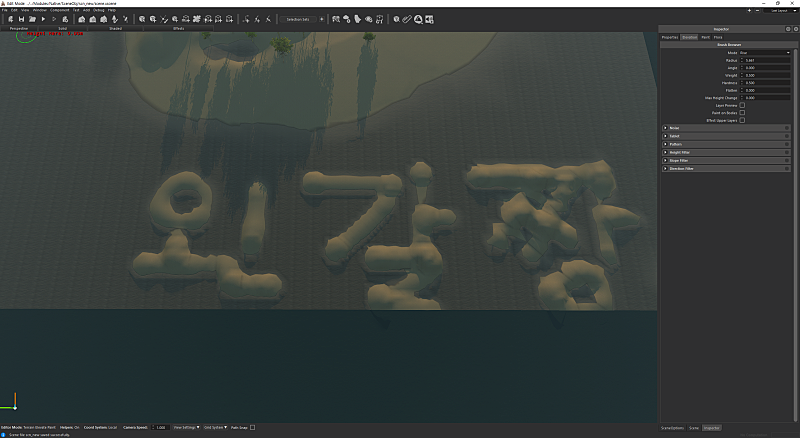
Task: Toggle the Path Snap checkbox
Action: [253, 427]
